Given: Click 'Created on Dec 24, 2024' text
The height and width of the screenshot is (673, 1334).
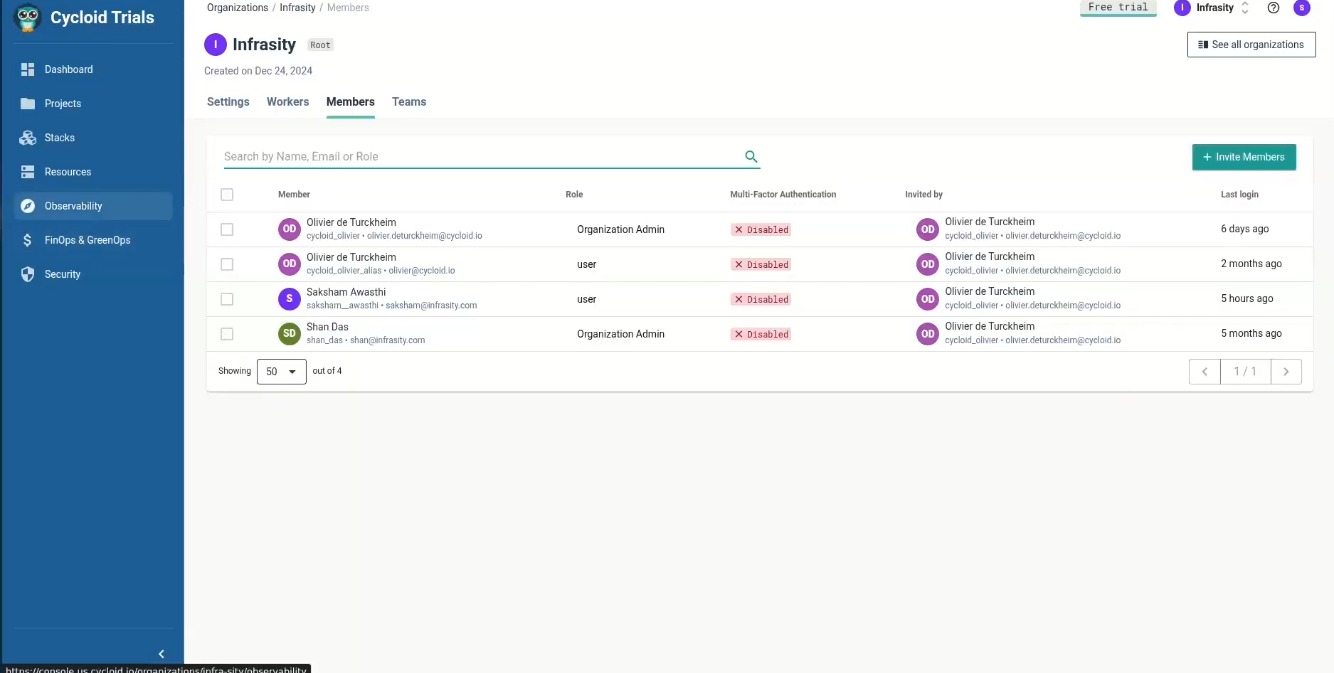Looking at the screenshot, I should pyautogui.click(x=258, y=71).
